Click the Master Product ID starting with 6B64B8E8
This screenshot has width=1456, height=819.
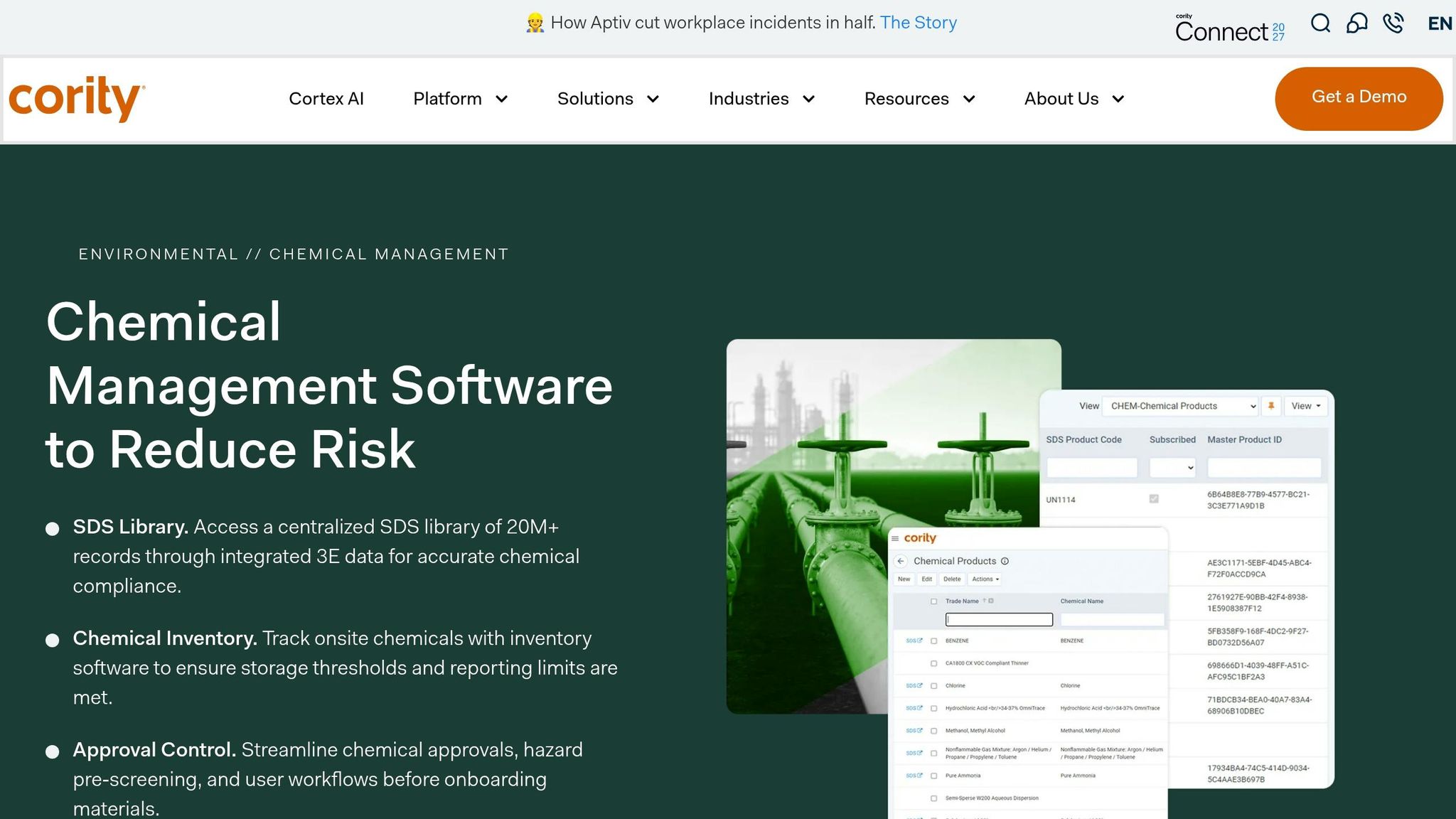pyautogui.click(x=1258, y=500)
